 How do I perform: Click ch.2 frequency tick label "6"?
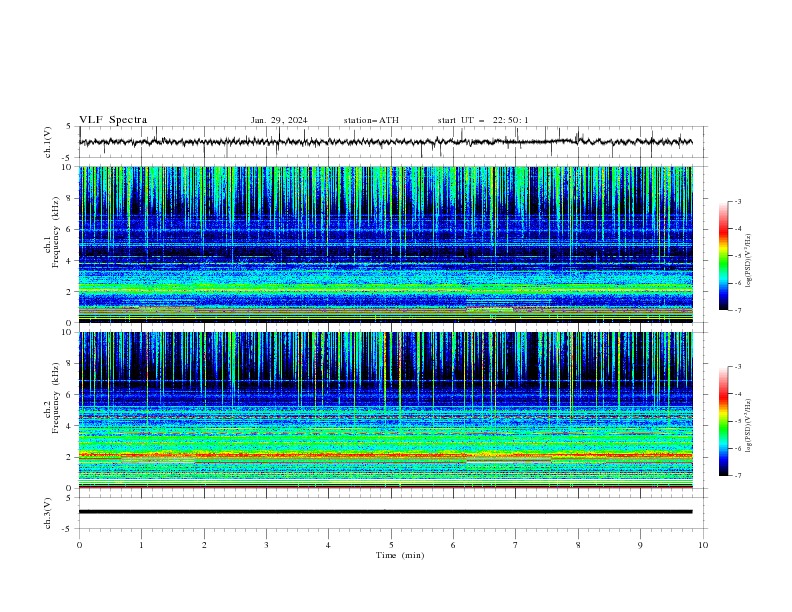pyautogui.click(x=71, y=394)
